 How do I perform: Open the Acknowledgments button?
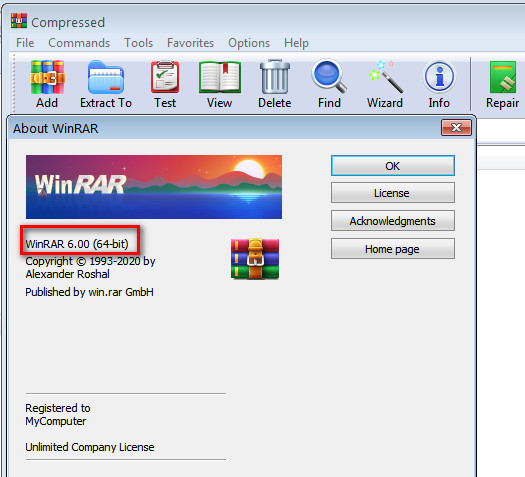[x=393, y=221]
